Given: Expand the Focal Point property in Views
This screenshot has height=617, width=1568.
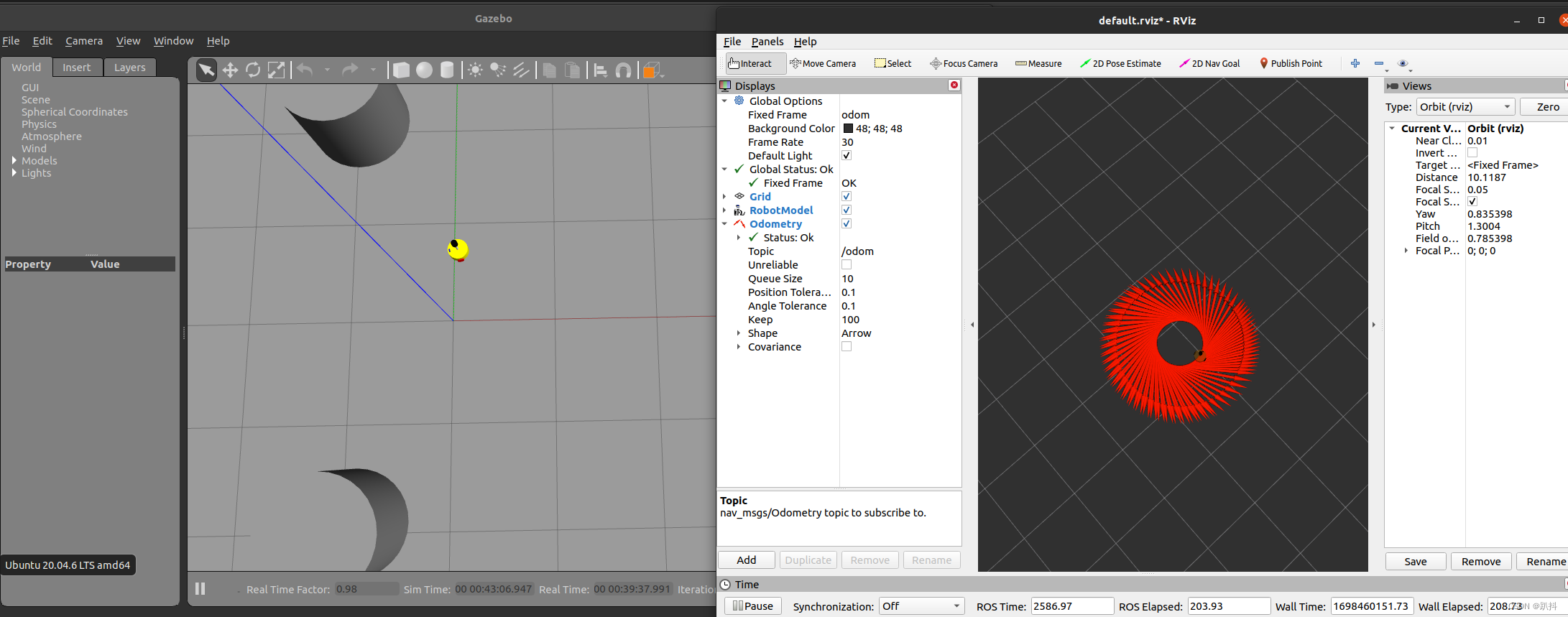Looking at the screenshot, I should pyautogui.click(x=1406, y=250).
